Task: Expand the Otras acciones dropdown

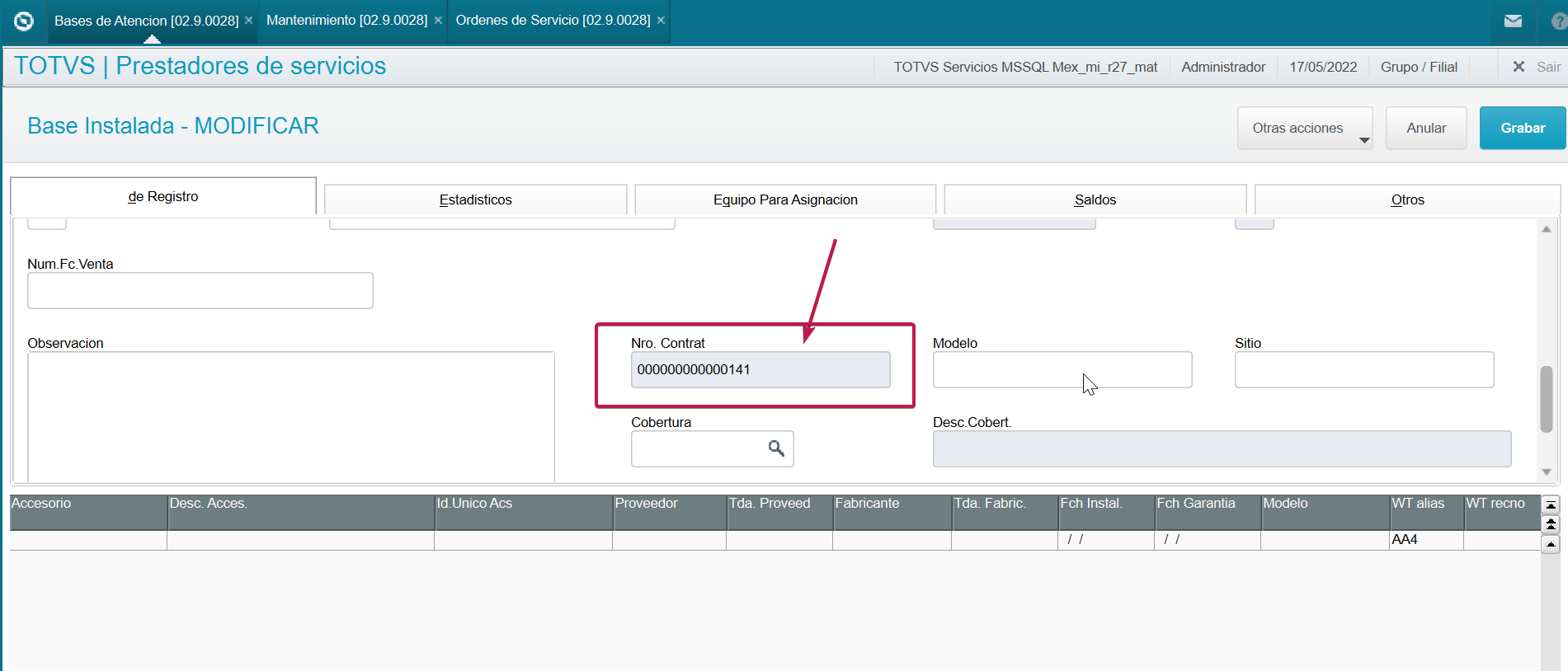Action: [1305, 128]
